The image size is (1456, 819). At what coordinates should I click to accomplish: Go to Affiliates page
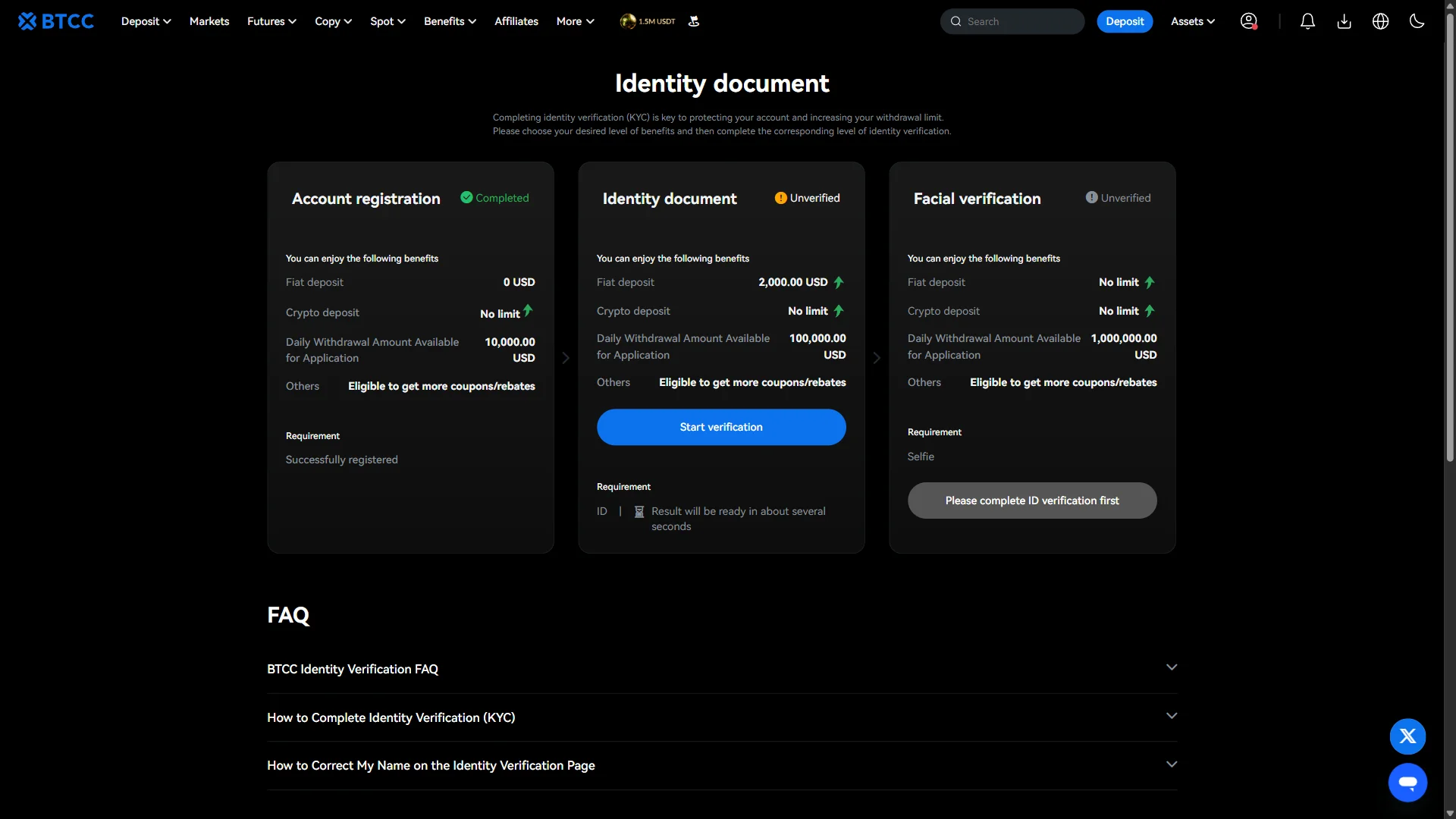click(x=516, y=21)
